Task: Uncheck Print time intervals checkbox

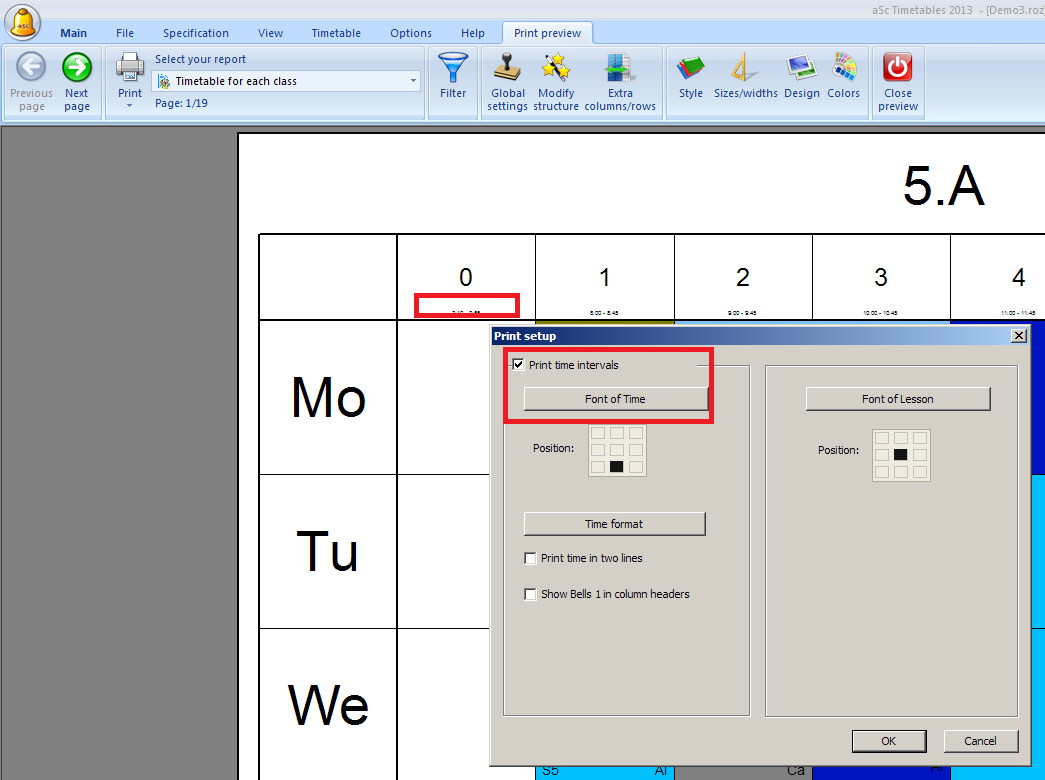Action: point(518,365)
